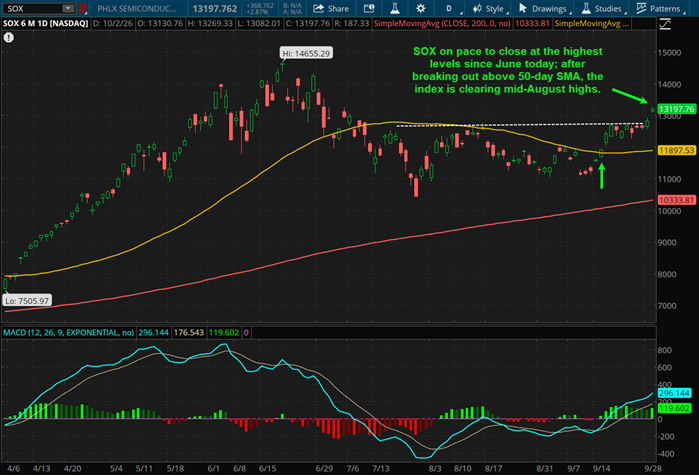Click the yellow 11897.53 price bubble
This screenshot has height=476, width=699.
click(x=676, y=151)
